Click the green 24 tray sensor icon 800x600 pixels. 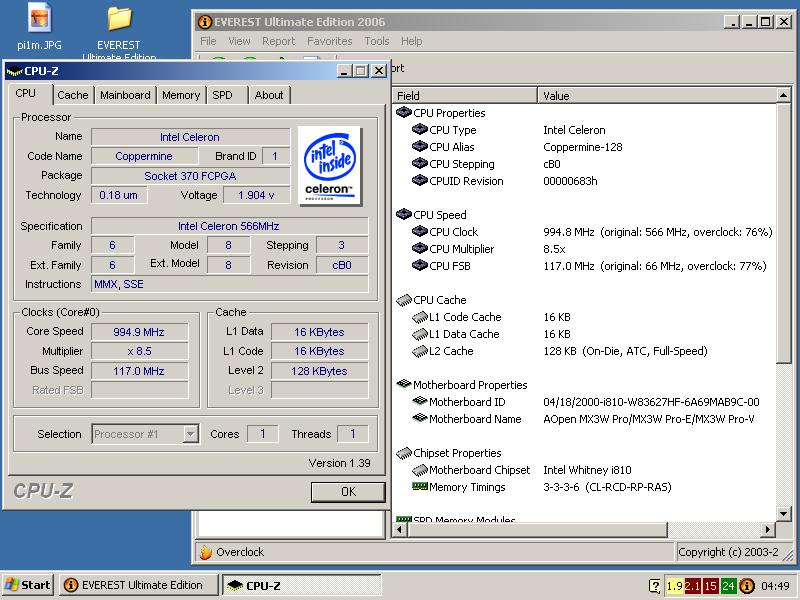[x=728, y=586]
